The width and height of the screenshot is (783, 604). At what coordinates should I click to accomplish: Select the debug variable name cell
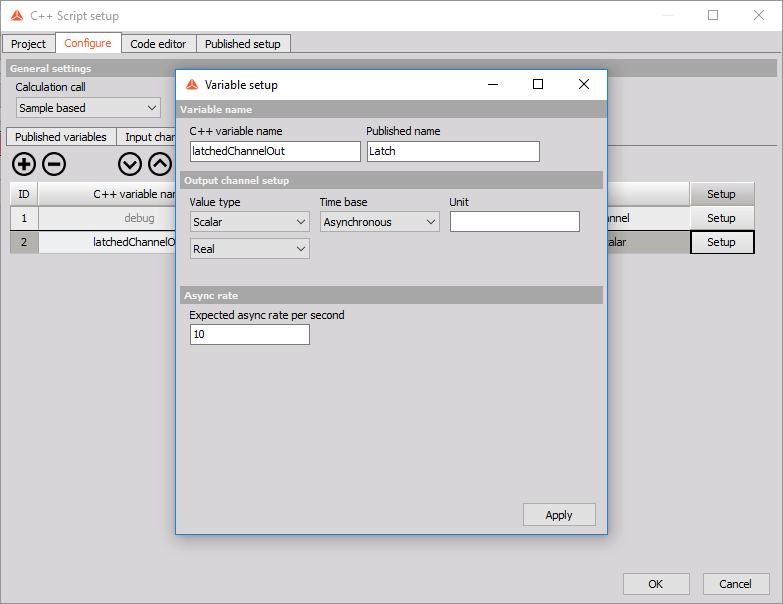(107, 218)
